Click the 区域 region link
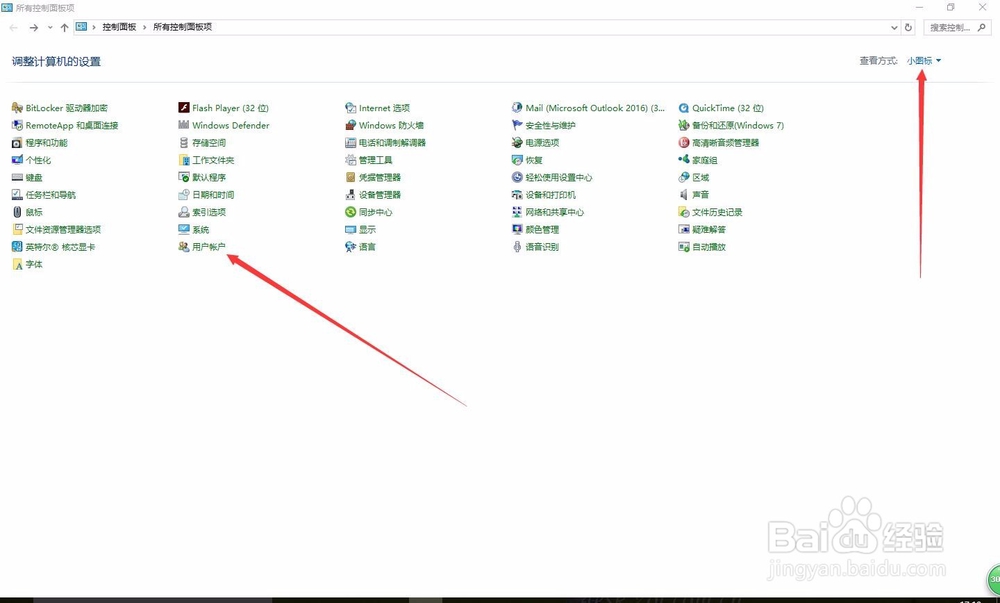 click(700, 177)
